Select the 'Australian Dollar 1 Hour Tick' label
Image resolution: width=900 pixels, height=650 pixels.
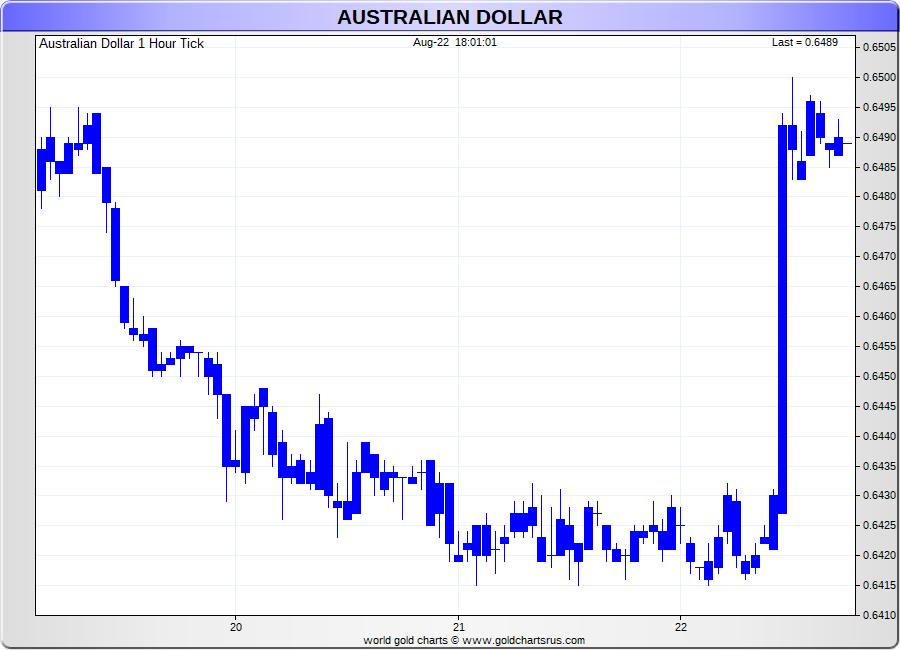pyautogui.click(x=121, y=44)
